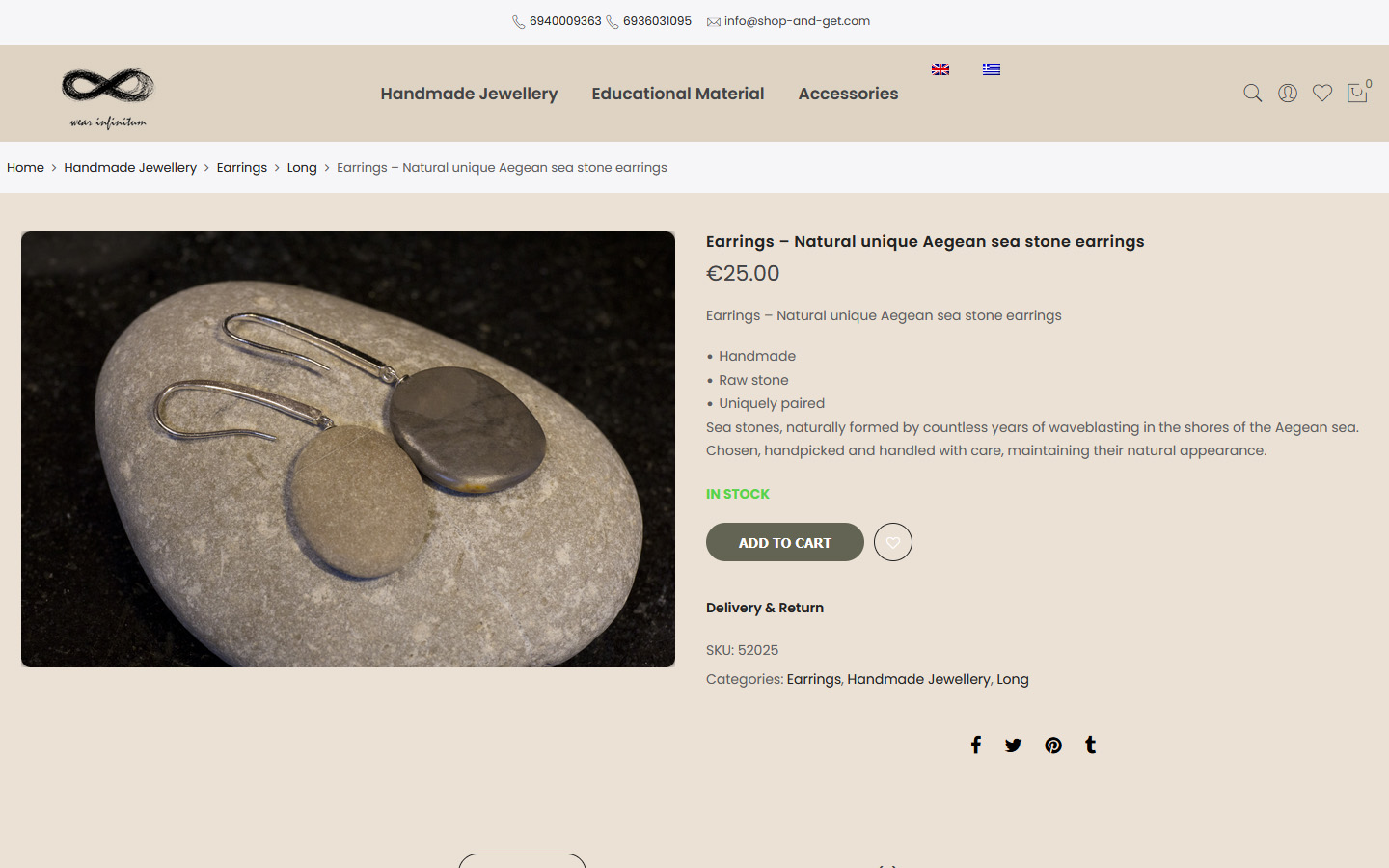This screenshot has width=1389, height=868.
Task: Open the Long category link
Action: point(1013,679)
